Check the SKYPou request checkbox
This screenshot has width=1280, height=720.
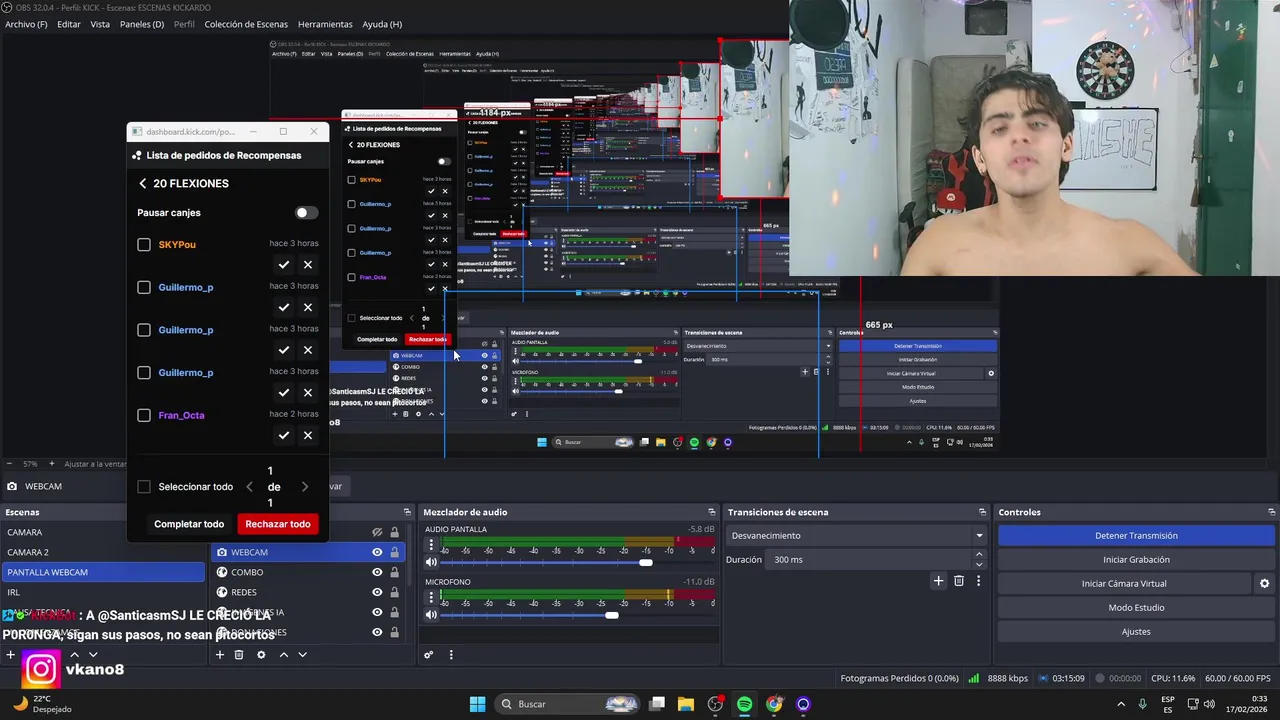tap(144, 245)
